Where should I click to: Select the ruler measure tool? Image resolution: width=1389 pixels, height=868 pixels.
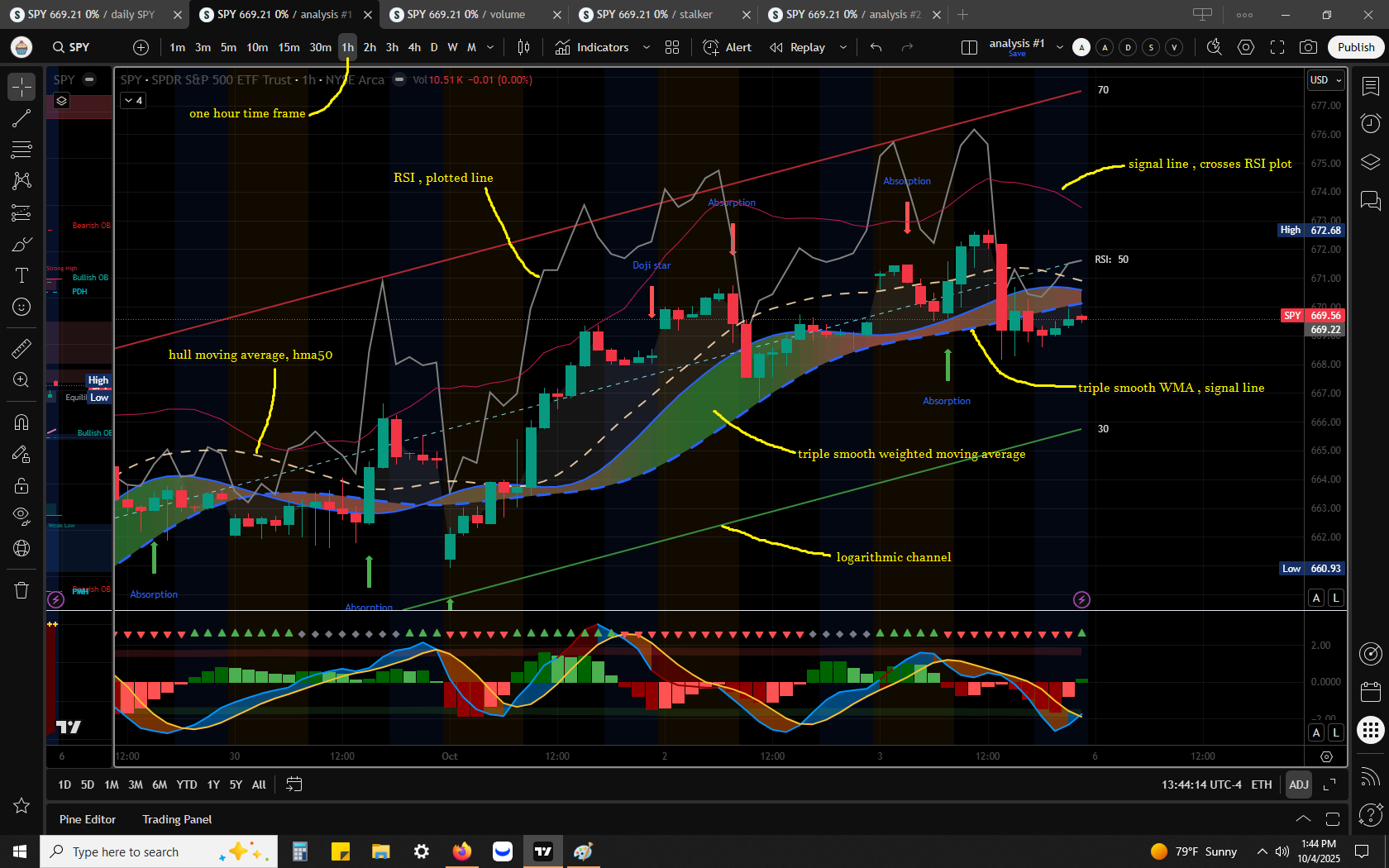pos(21,349)
